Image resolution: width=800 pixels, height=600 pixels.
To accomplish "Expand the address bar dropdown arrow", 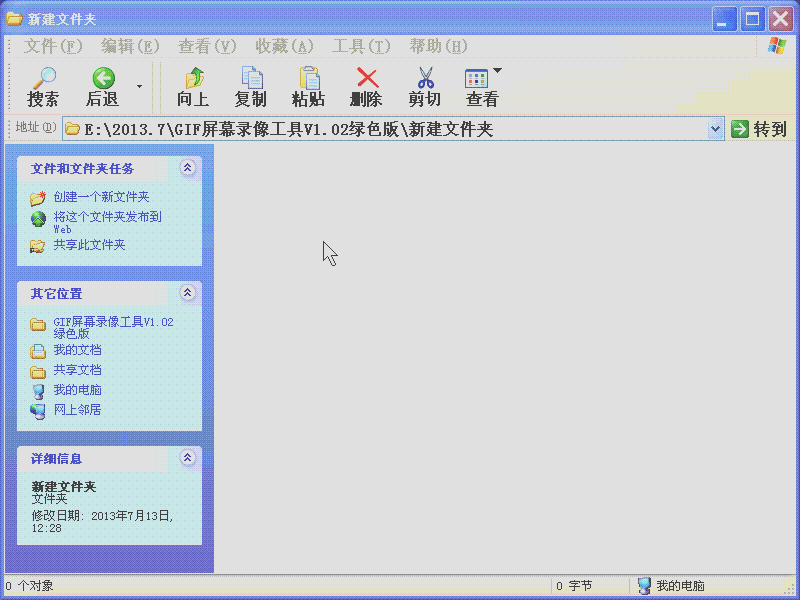I will tap(715, 129).
